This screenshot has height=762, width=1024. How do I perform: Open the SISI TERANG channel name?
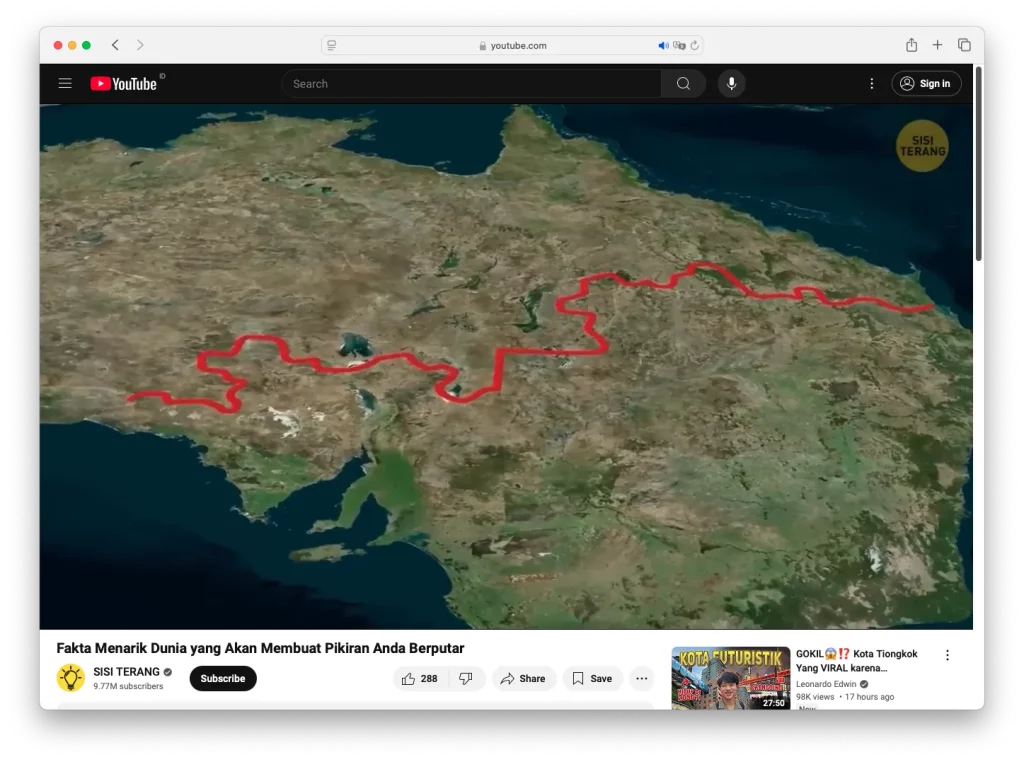click(126, 671)
